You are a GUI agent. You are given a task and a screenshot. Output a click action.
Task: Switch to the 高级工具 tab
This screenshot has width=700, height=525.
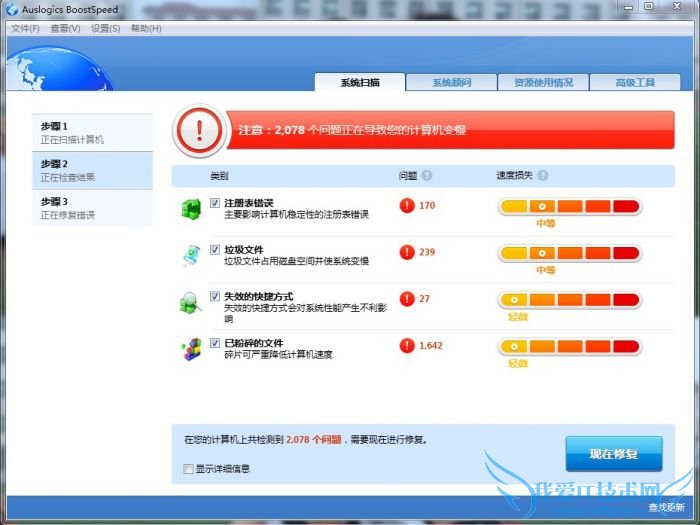point(635,83)
